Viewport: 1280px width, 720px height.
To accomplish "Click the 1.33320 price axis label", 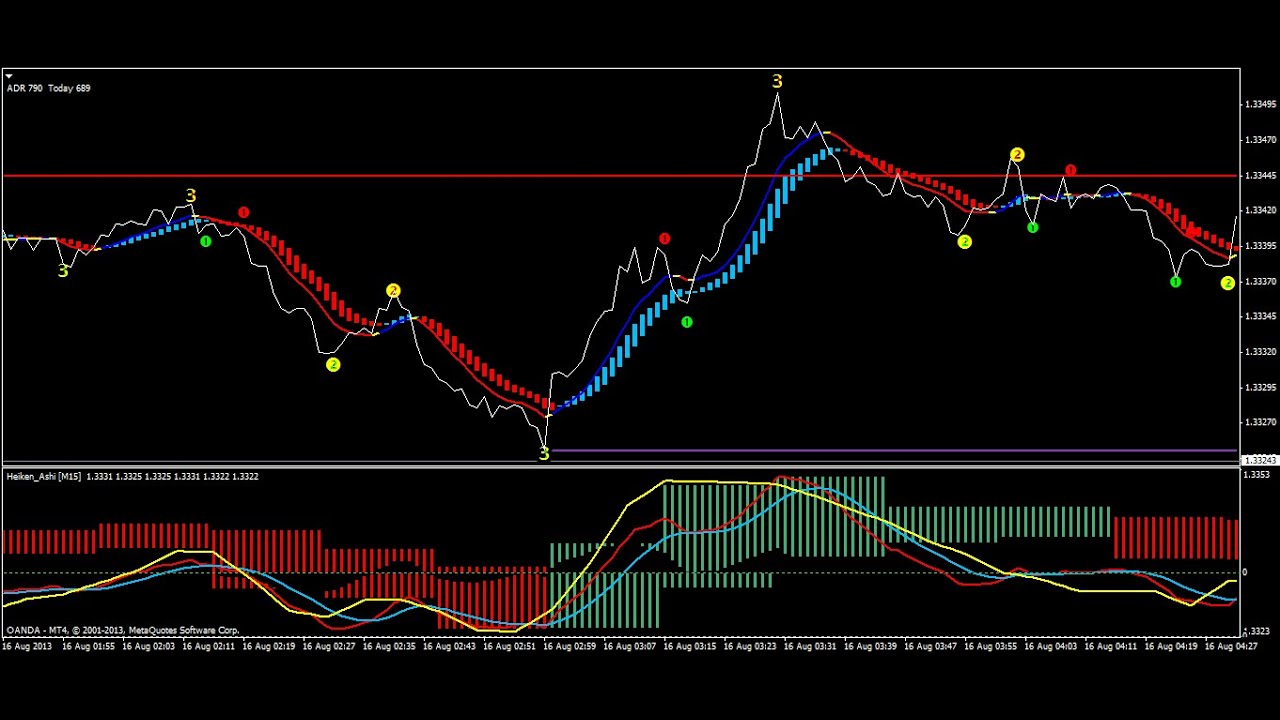I will [x=1260, y=352].
